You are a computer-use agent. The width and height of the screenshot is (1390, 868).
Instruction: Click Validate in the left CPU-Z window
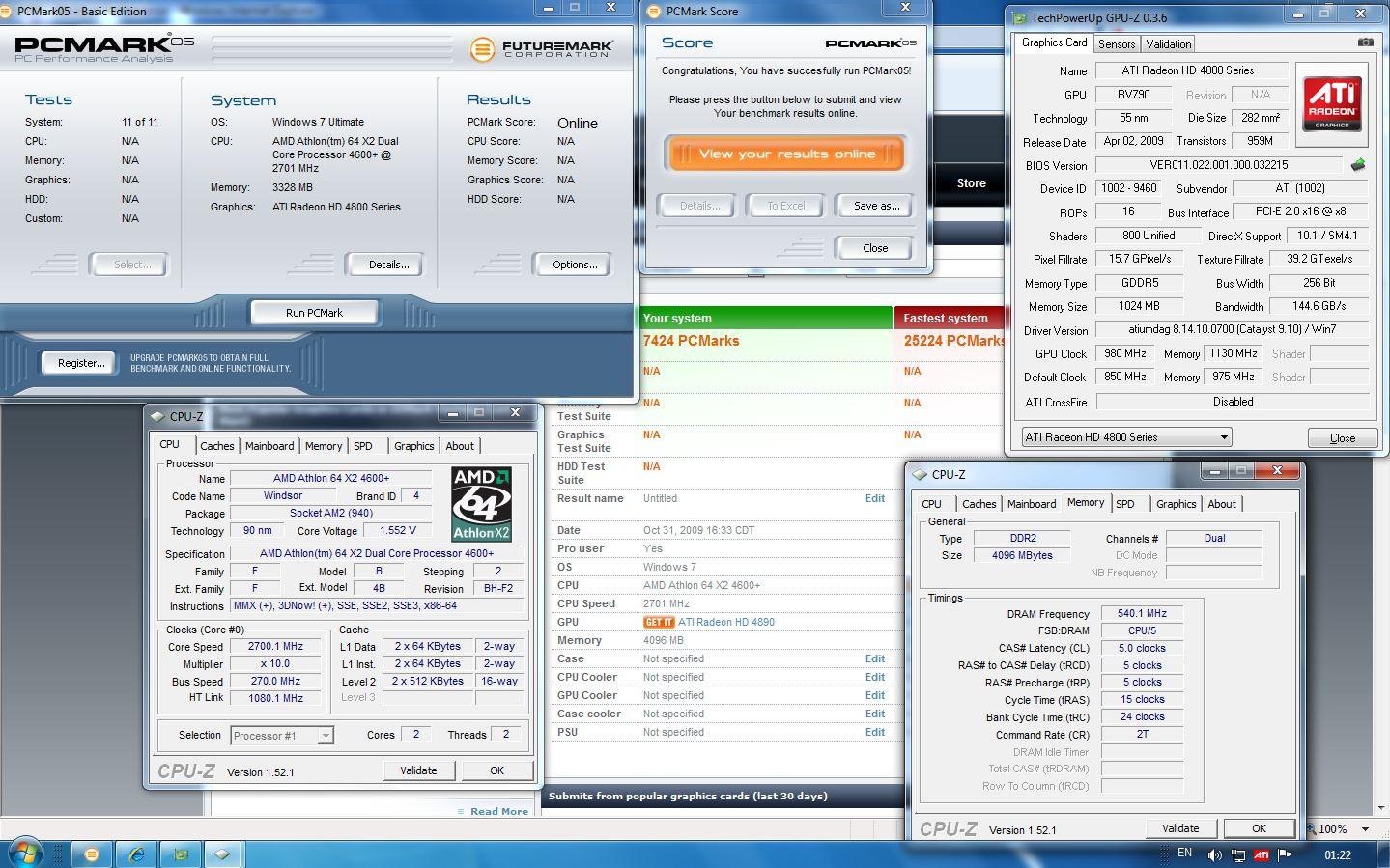(x=418, y=770)
